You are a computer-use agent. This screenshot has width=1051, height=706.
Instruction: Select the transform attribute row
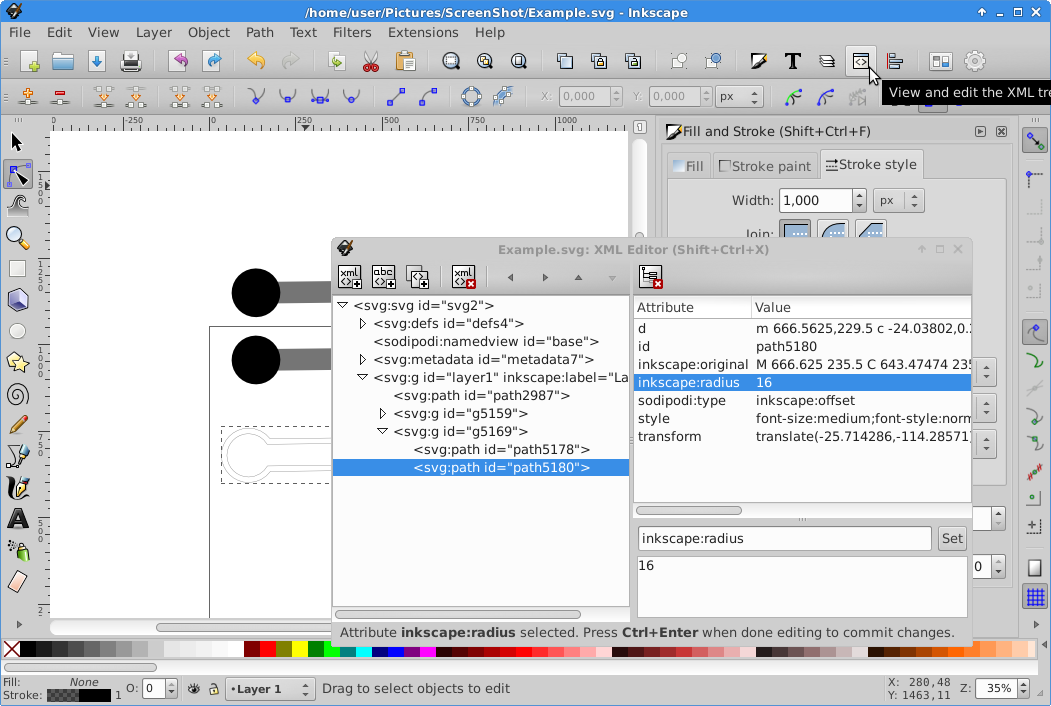(802, 436)
